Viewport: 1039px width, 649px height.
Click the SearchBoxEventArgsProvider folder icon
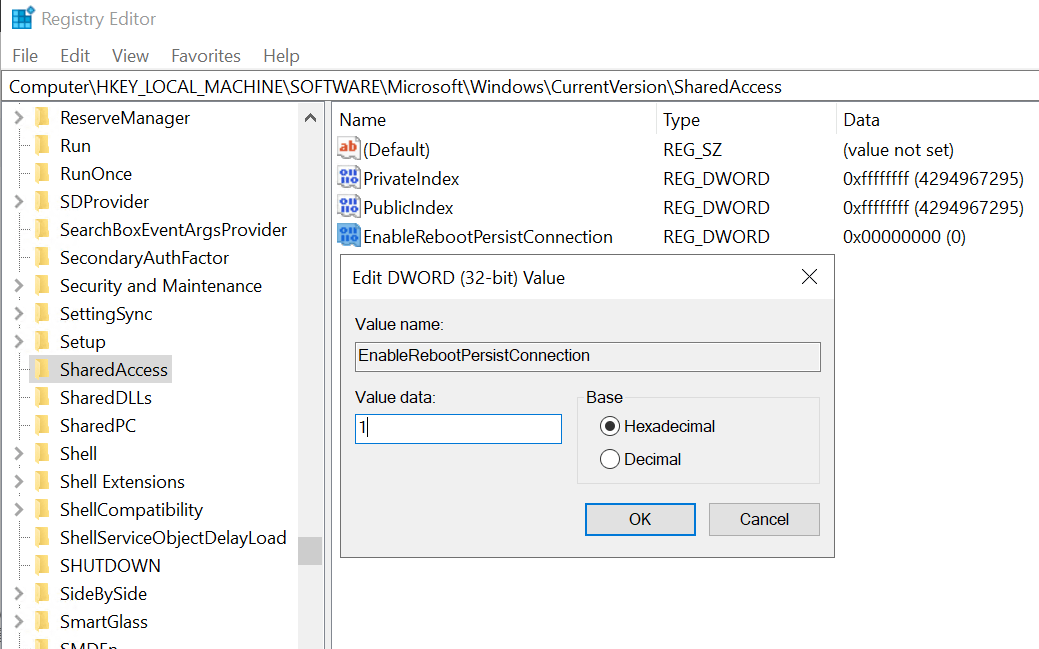point(42,229)
